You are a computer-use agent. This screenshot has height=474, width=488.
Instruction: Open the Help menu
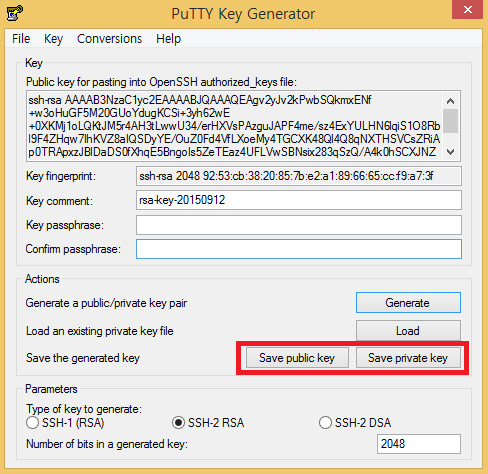(168, 39)
